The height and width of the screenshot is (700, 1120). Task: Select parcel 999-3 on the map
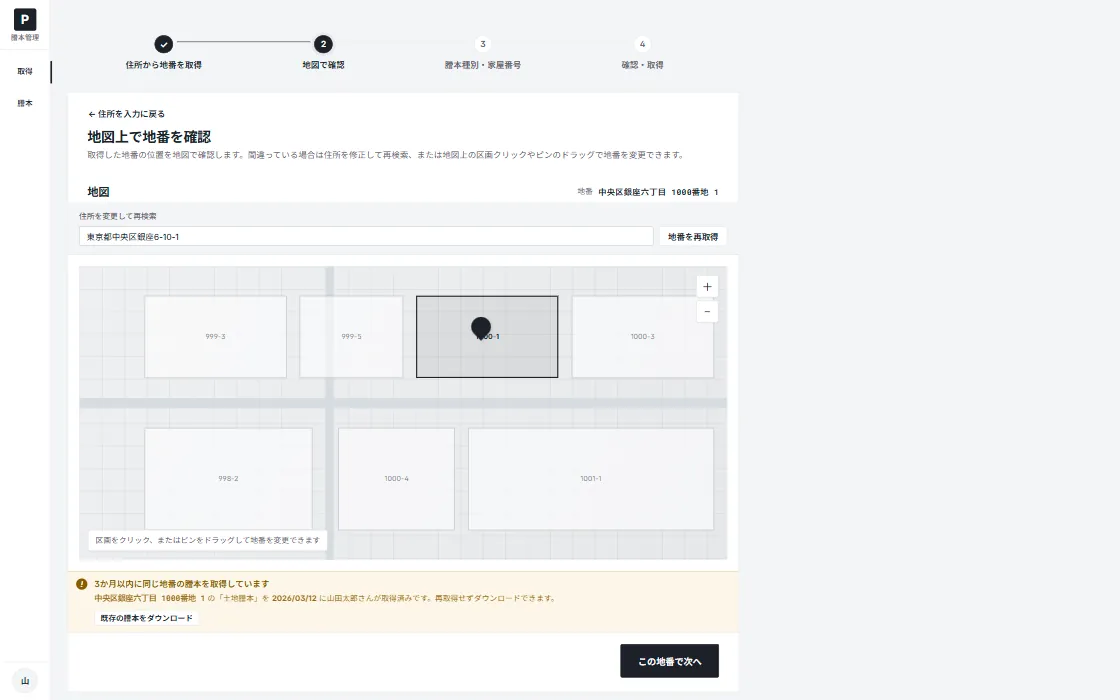tap(215, 336)
